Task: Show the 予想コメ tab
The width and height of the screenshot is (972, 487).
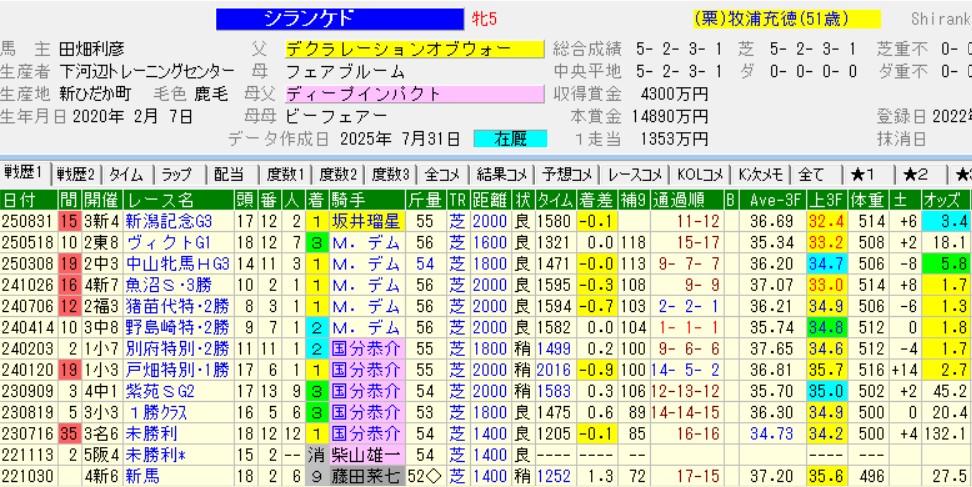Action: click(x=567, y=173)
